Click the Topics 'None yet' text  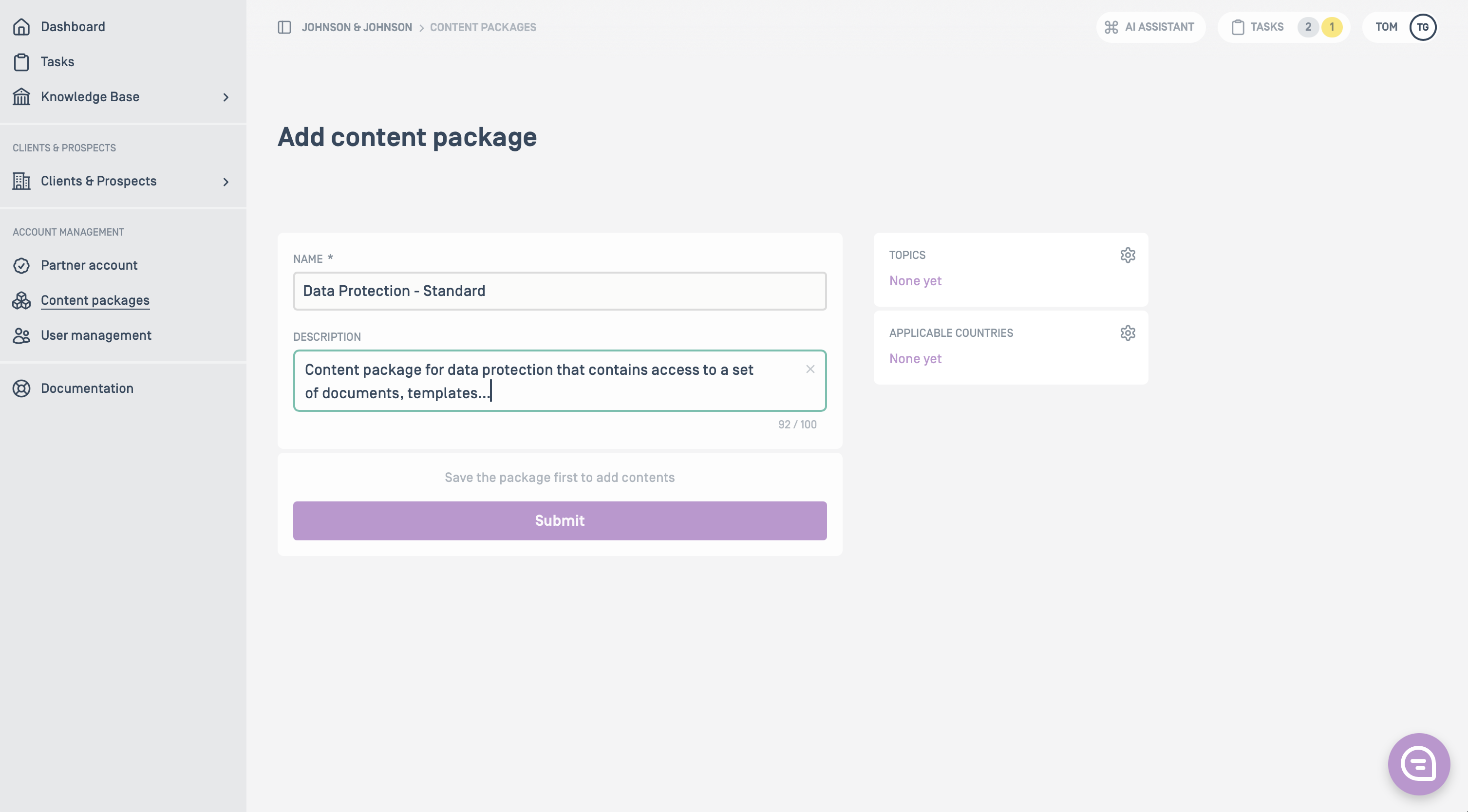point(915,281)
